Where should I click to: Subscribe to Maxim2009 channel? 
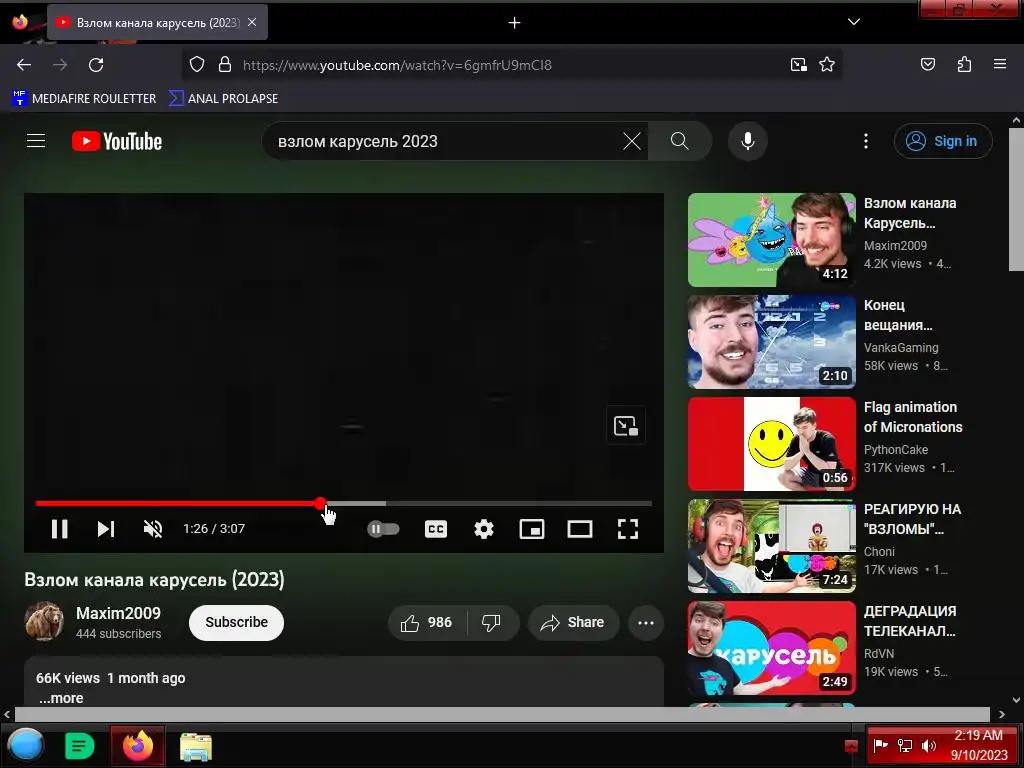point(236,622)
